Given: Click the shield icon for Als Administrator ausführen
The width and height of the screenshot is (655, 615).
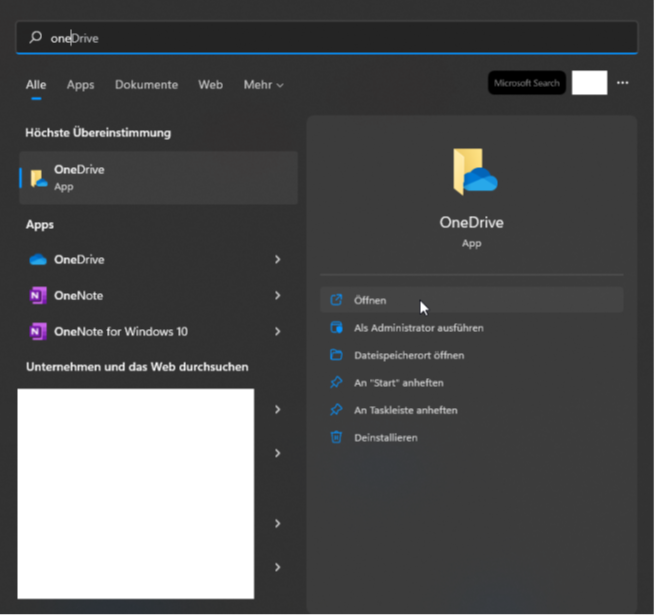Looking at the screenshot, I should [x=337, y=328].
